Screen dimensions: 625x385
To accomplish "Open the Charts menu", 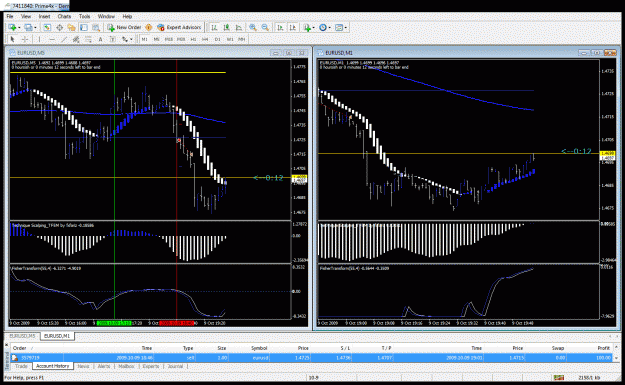I will point(64,16).
